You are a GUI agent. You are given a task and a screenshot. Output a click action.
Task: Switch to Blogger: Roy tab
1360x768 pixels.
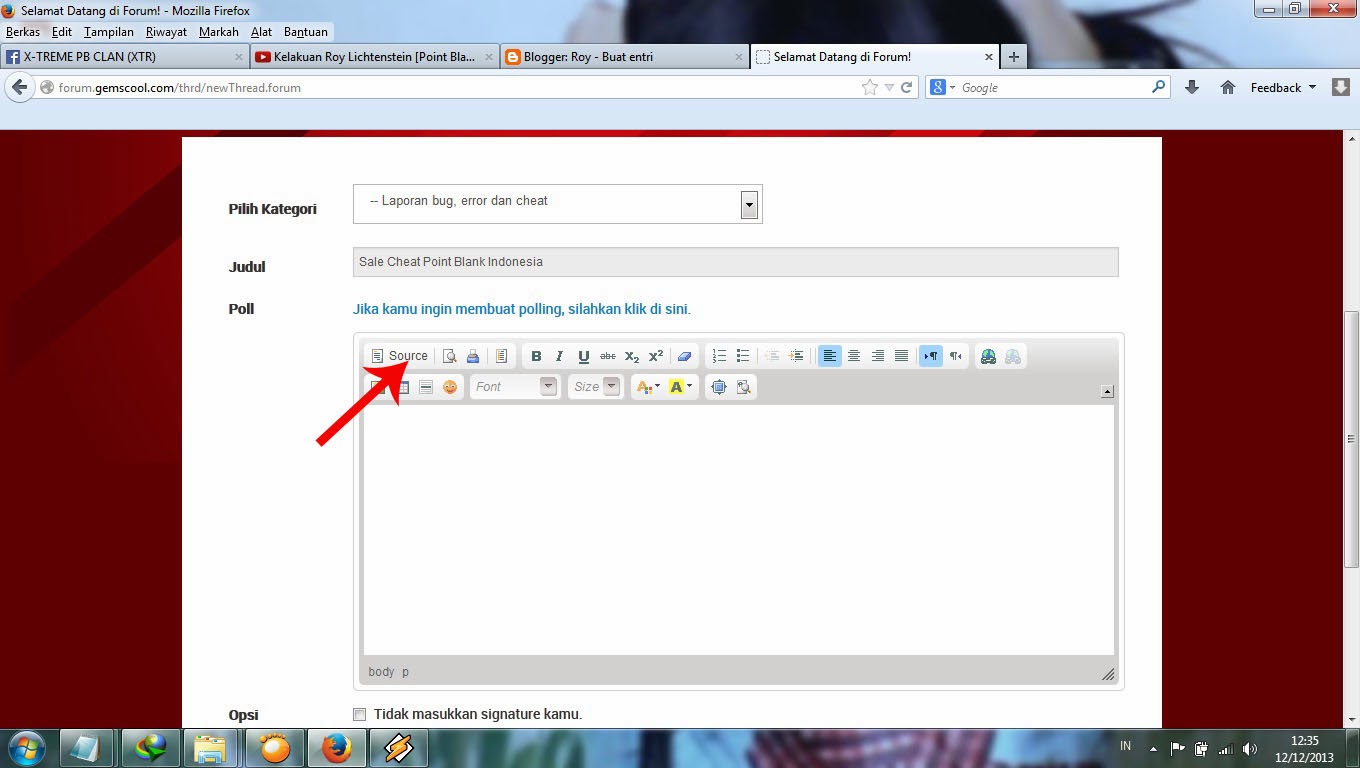click(x=623, y=57)
